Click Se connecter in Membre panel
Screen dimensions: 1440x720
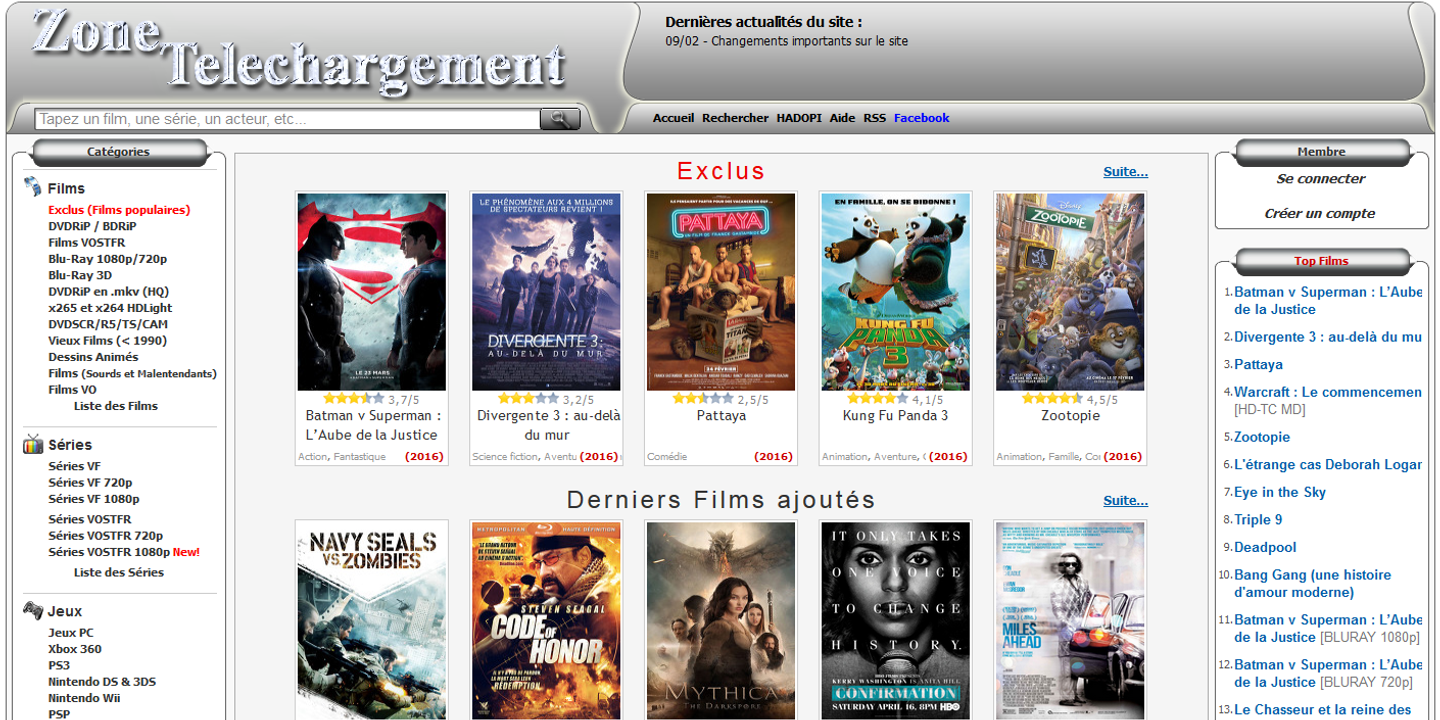1320,179
